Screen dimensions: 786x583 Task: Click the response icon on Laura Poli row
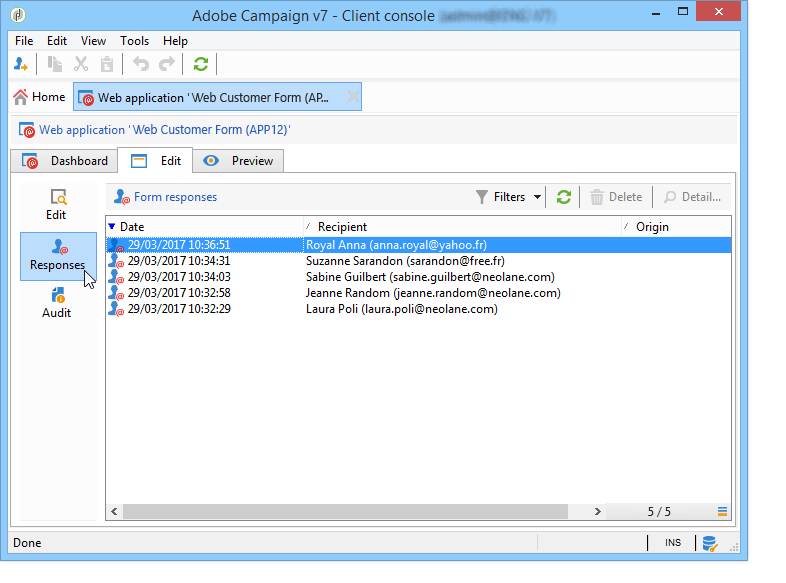point(117,309)
